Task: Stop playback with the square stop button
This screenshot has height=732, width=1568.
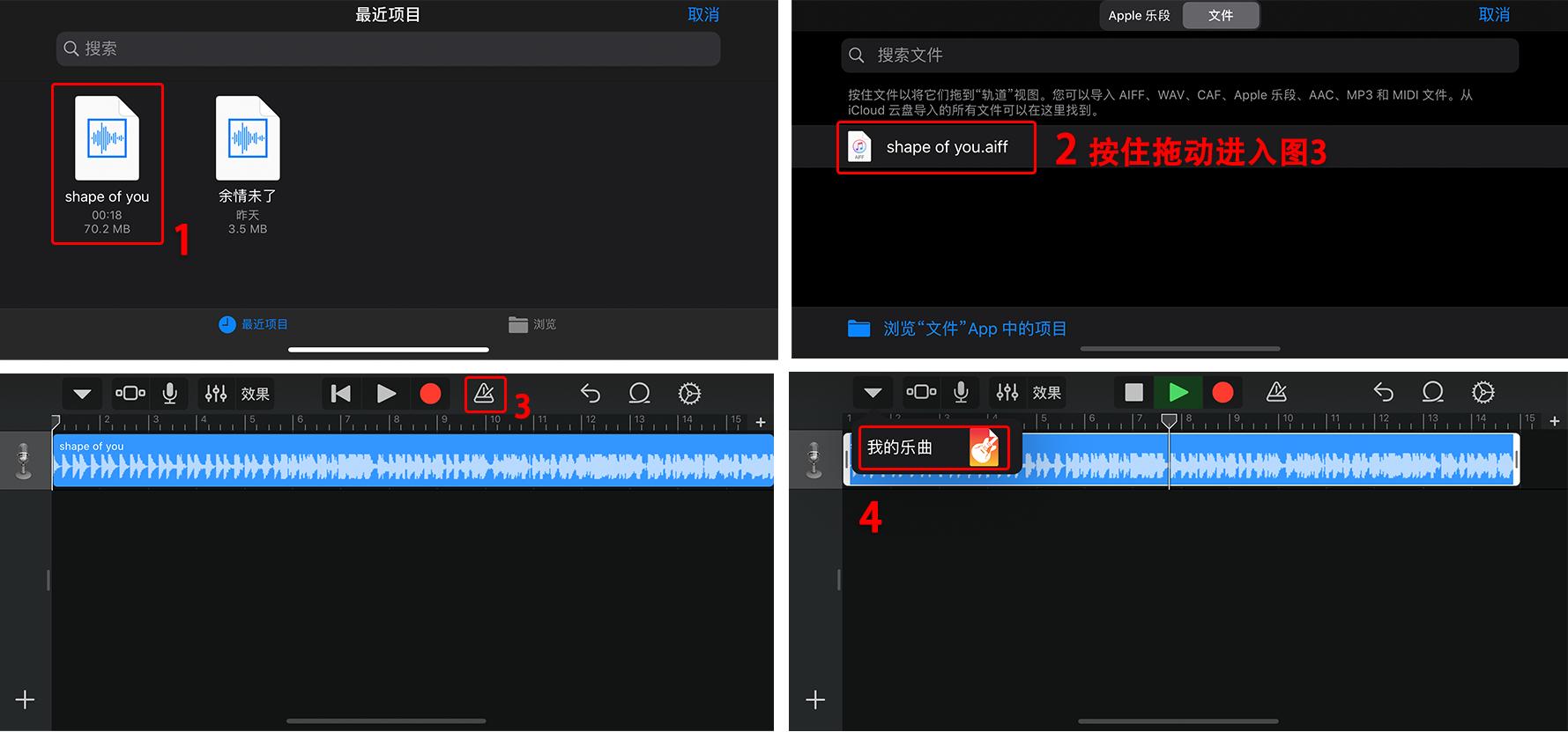Action: [1133, 392]
